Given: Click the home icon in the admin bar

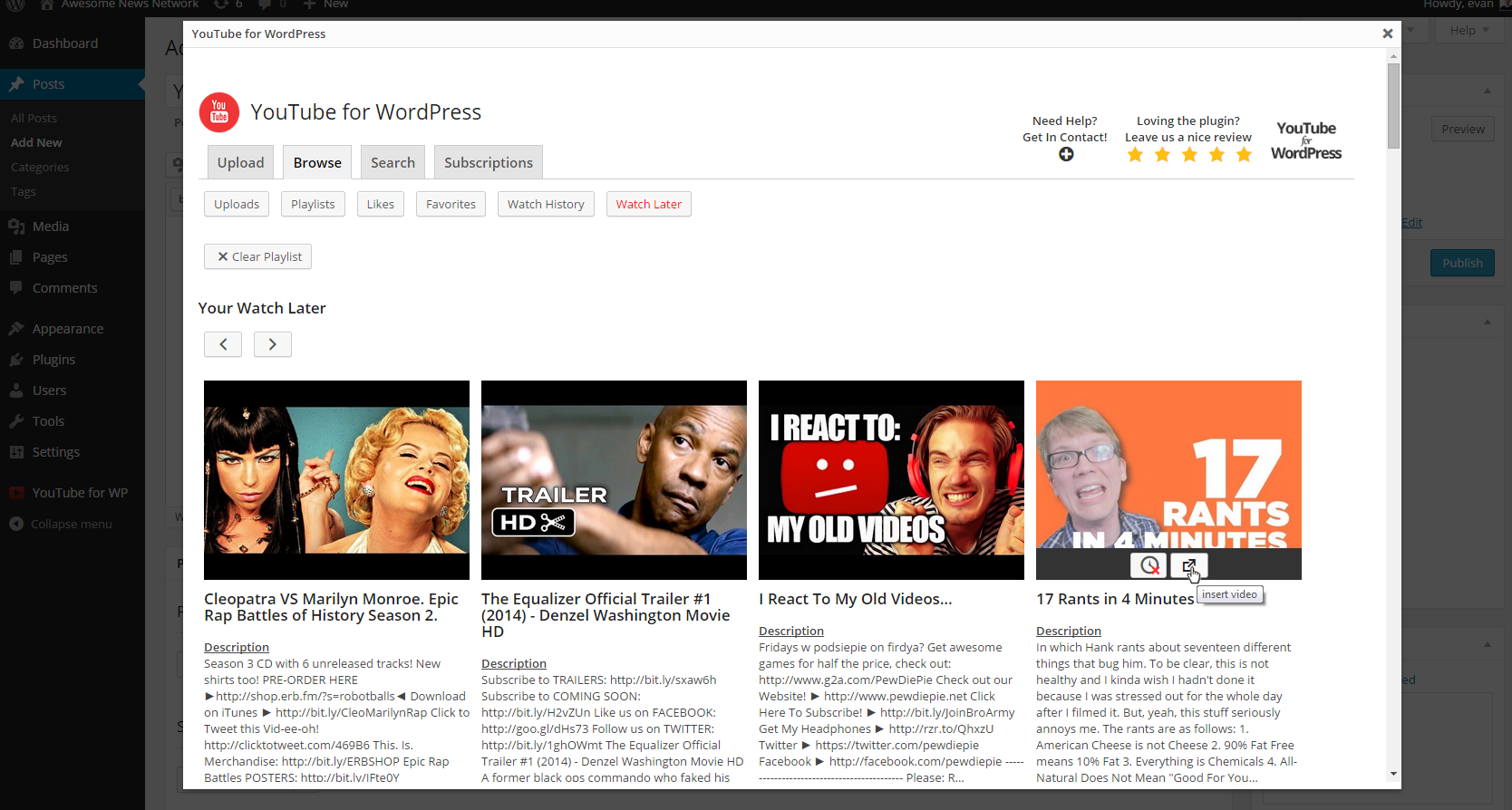Looking at the screenshot, I should pyautogui.click(x=47, y=5).
